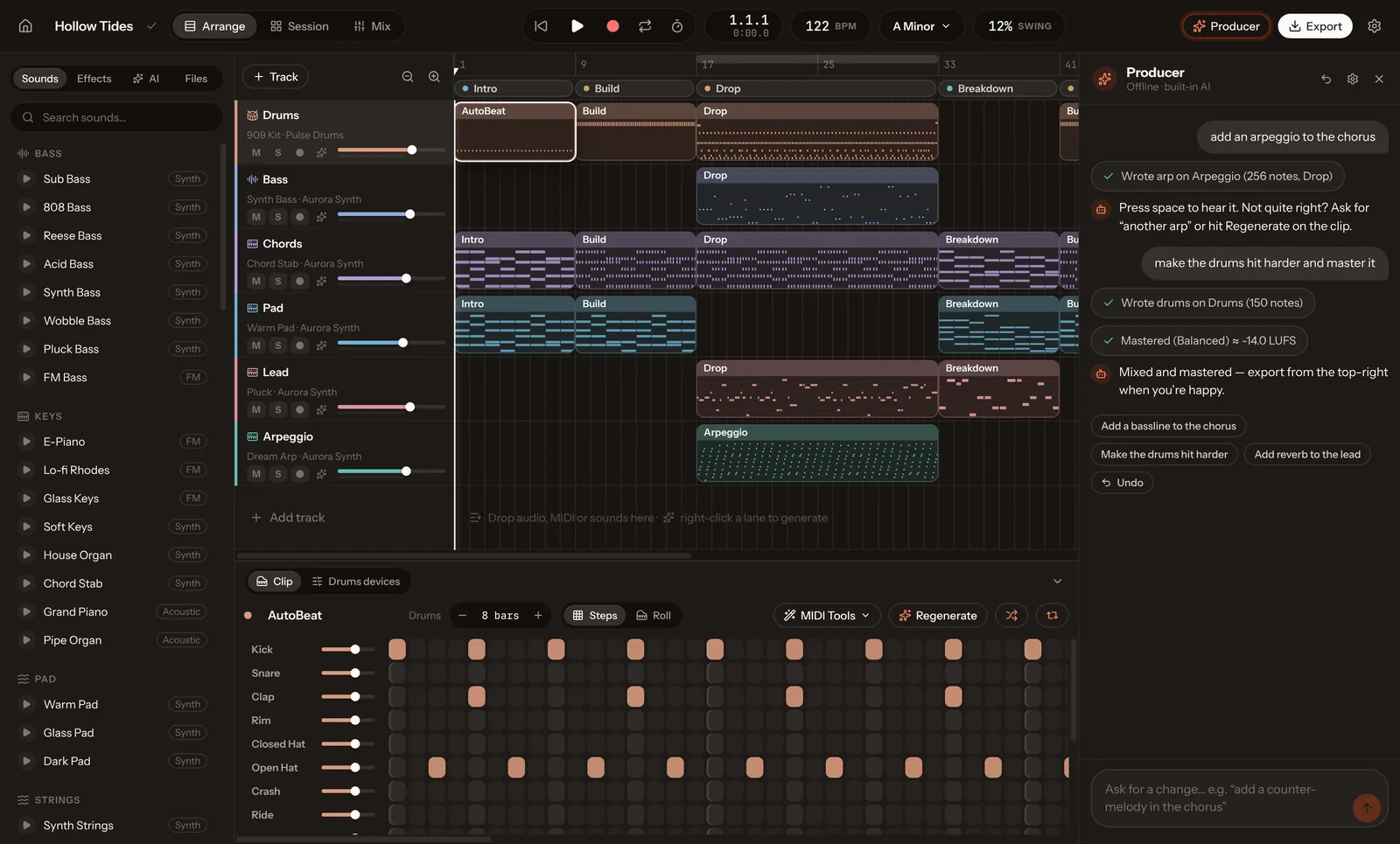1400x844 pixels.
Task: Open the Hollow Tides project dropdown
Action: click(151, 26)
